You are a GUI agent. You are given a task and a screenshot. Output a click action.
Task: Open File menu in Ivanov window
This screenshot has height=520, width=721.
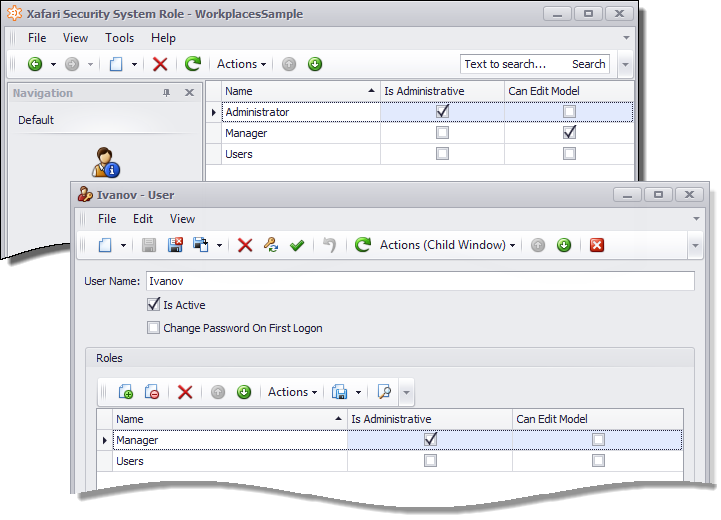tap(107, 219)
